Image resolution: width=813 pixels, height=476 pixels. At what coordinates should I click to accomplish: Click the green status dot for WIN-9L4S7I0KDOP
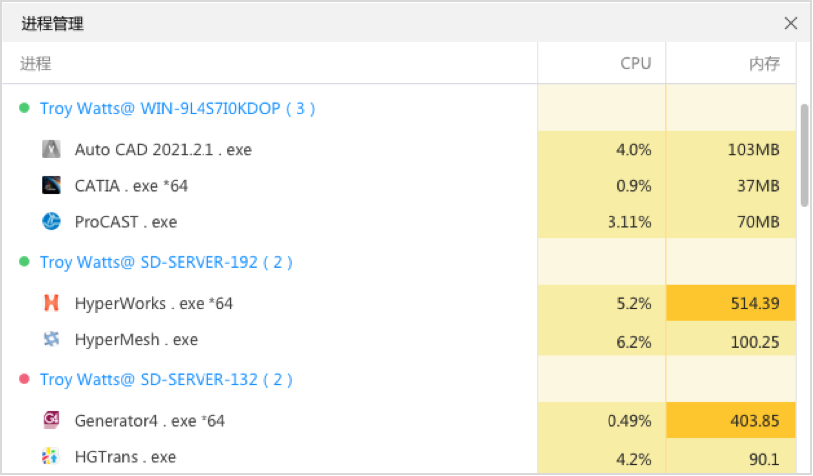(25, 108)
